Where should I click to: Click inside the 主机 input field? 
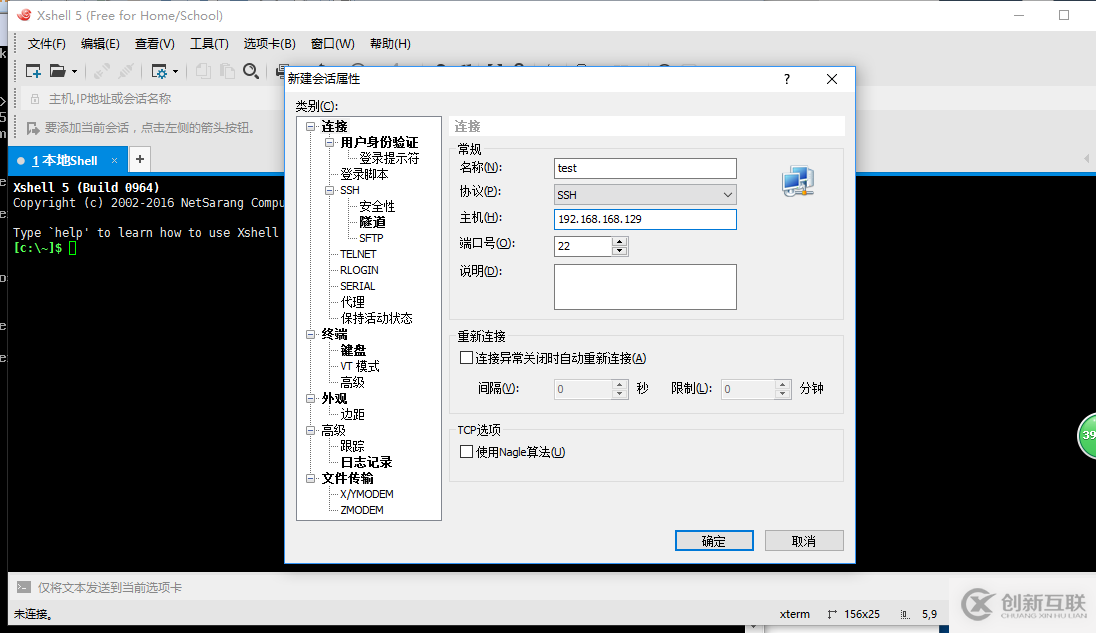(x=645, y=219)
